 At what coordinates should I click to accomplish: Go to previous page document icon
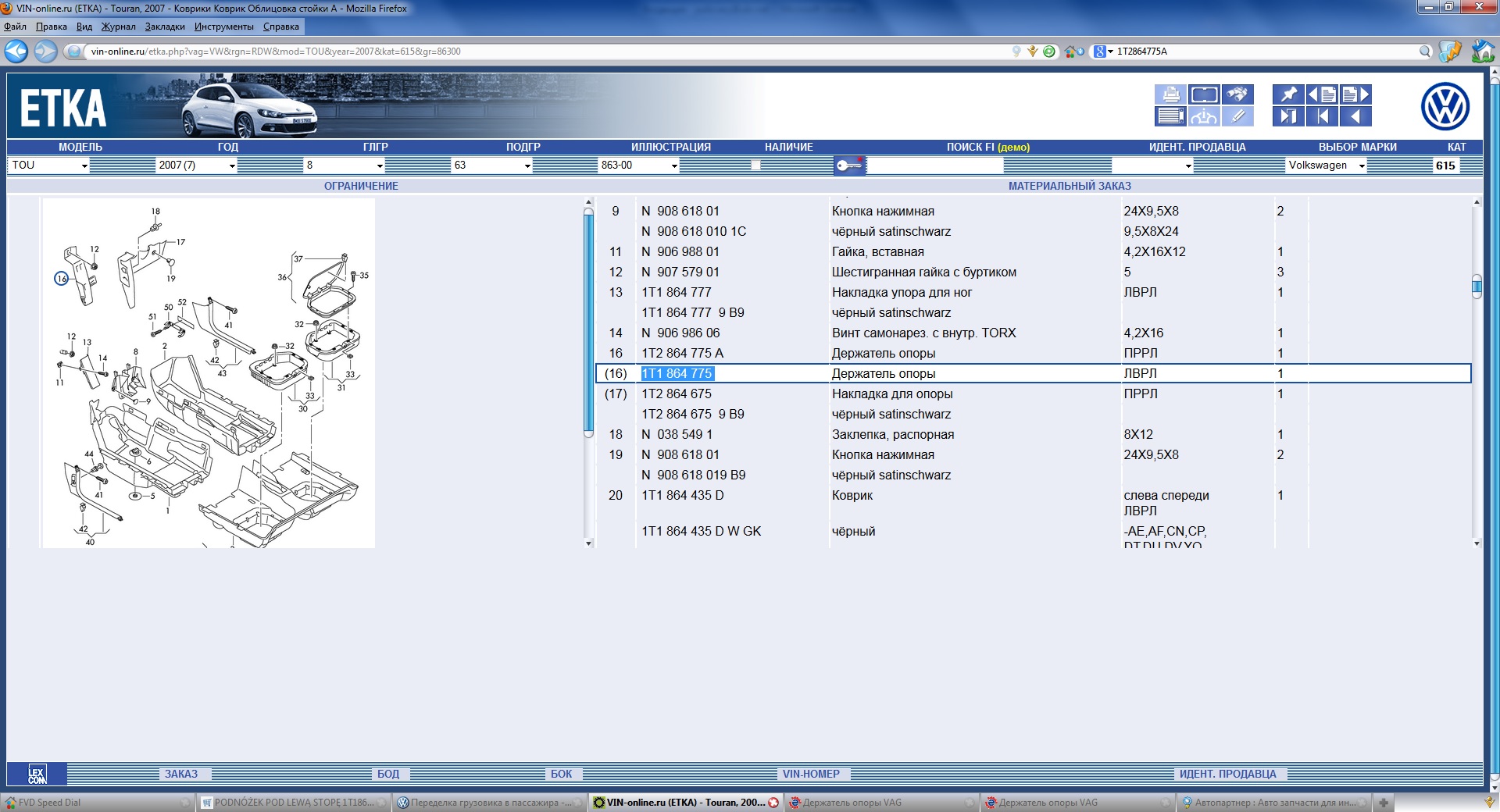pos(1322,94)
